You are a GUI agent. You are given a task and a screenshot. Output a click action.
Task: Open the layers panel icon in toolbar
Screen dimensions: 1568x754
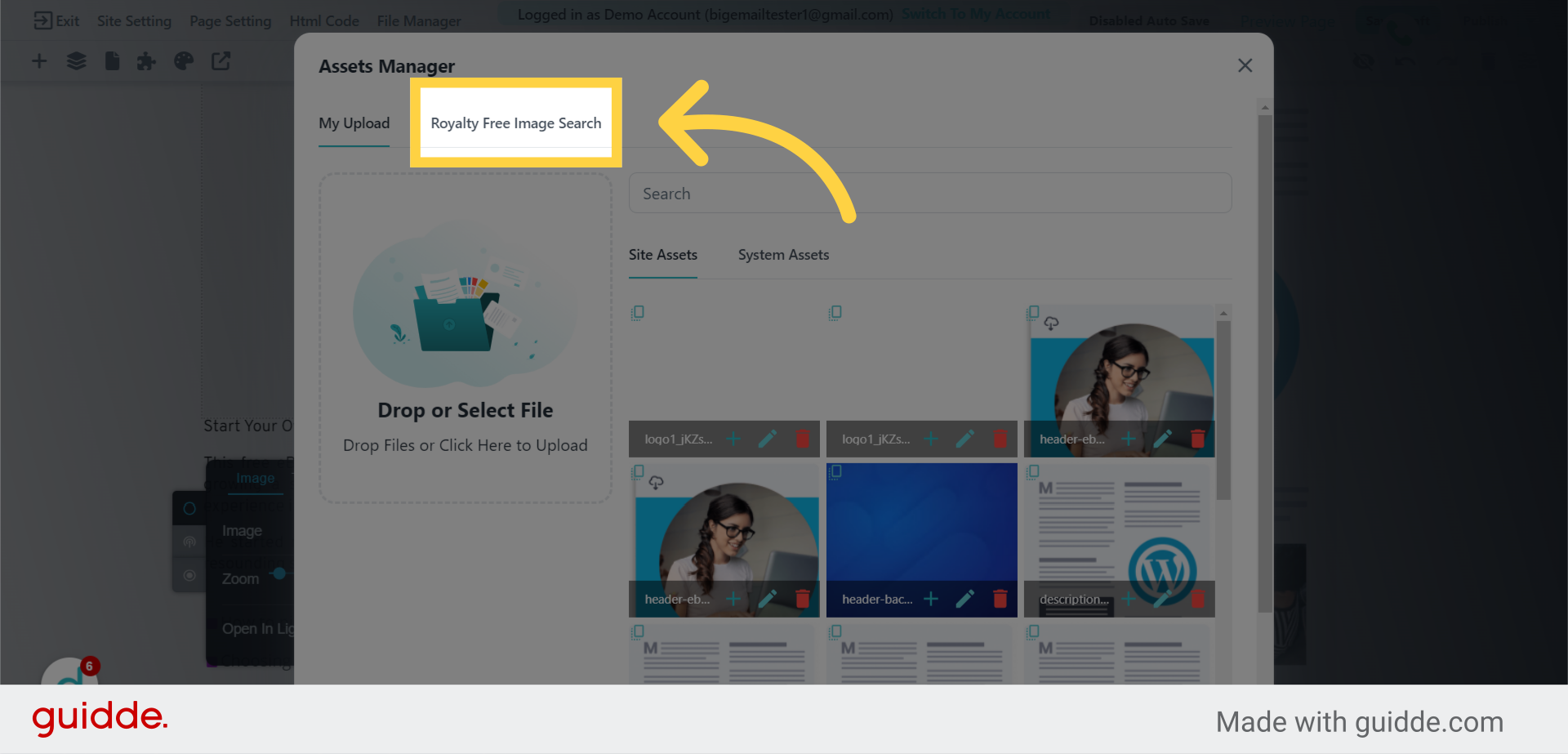(x=76, y=61)
